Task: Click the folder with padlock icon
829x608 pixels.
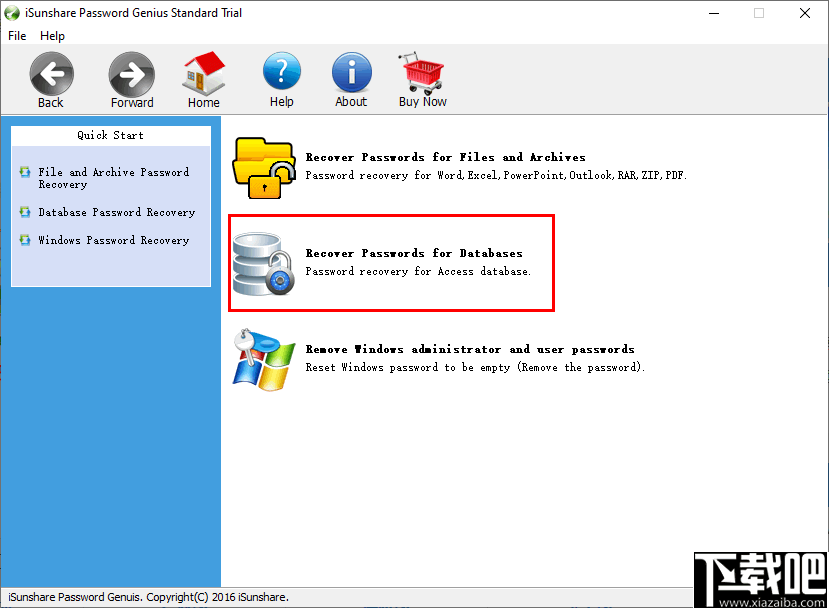Action: tap(263, 166)
